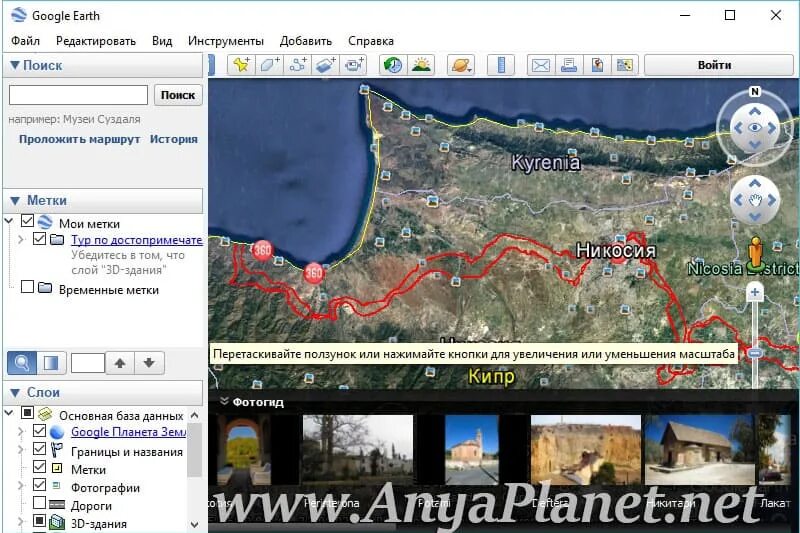
Task: Uncheck the Метки layer checkbox
Action: (39, 466)
